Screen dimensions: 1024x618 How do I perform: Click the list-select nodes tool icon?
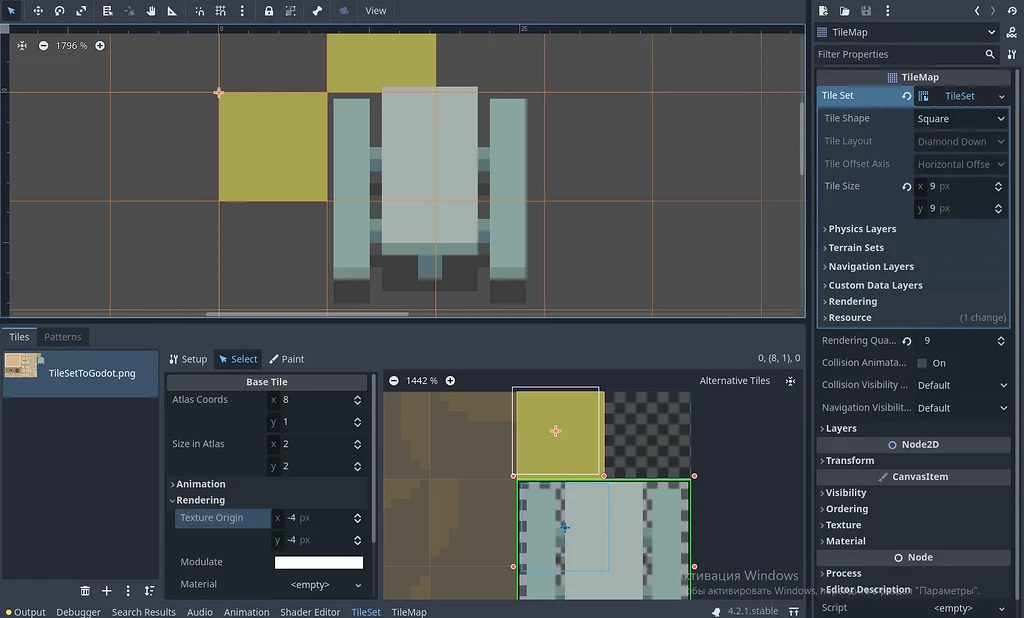108,10
